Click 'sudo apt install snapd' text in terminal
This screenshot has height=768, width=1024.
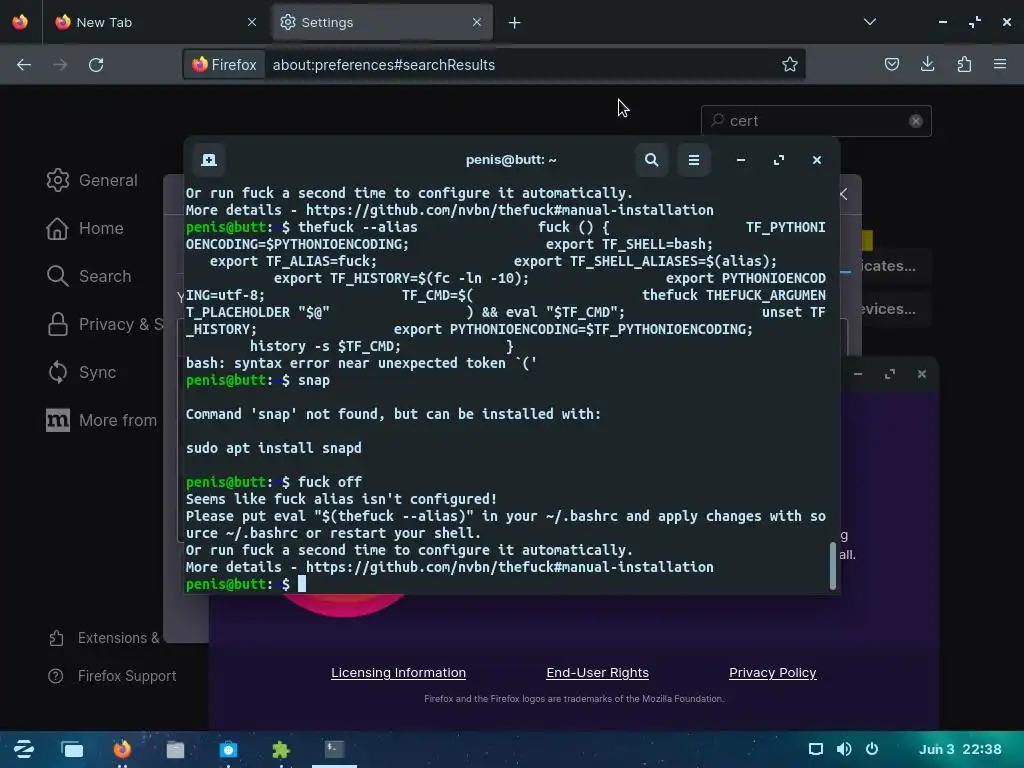(x=274, y=448)
